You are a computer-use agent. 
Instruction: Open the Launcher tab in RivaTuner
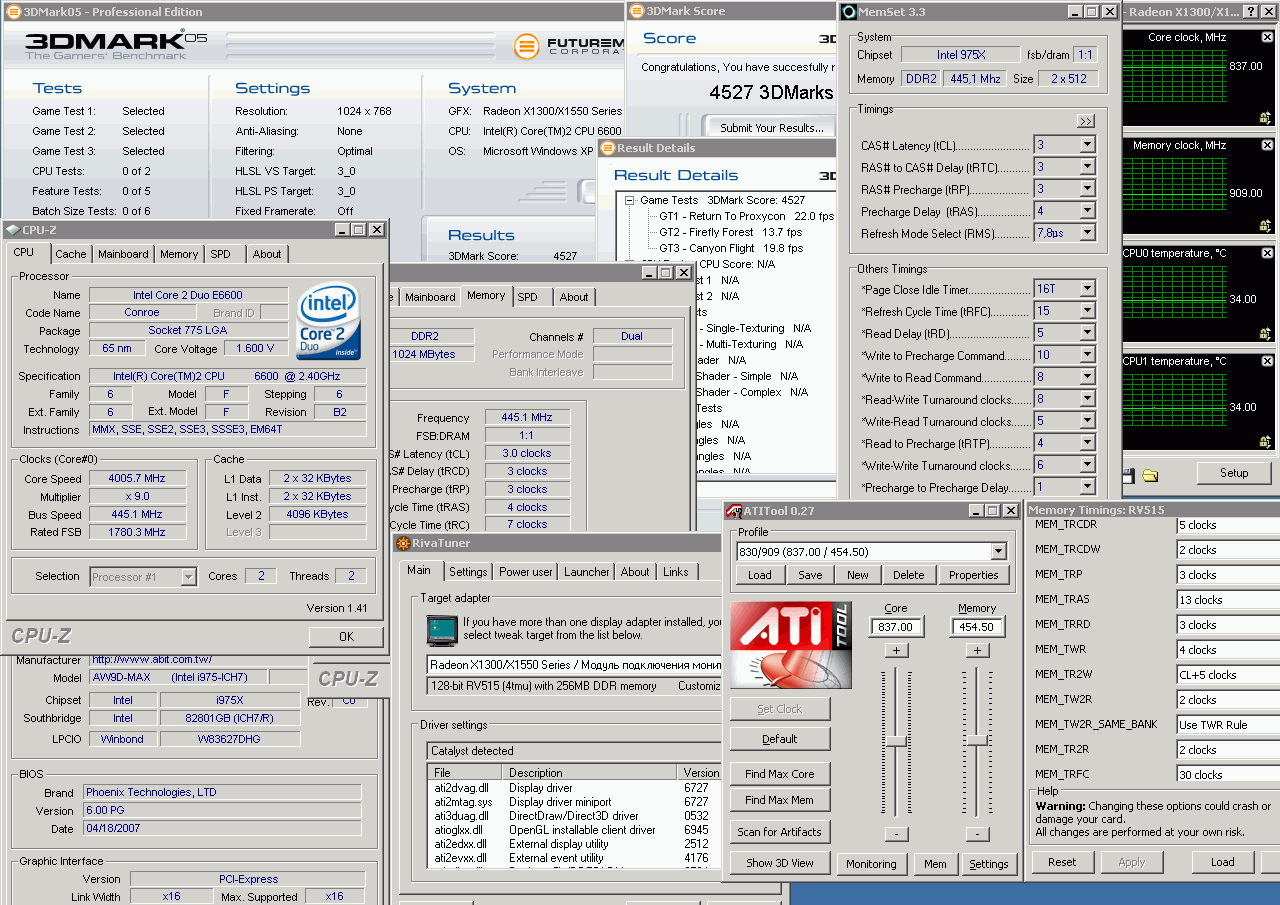pos(587,572)
